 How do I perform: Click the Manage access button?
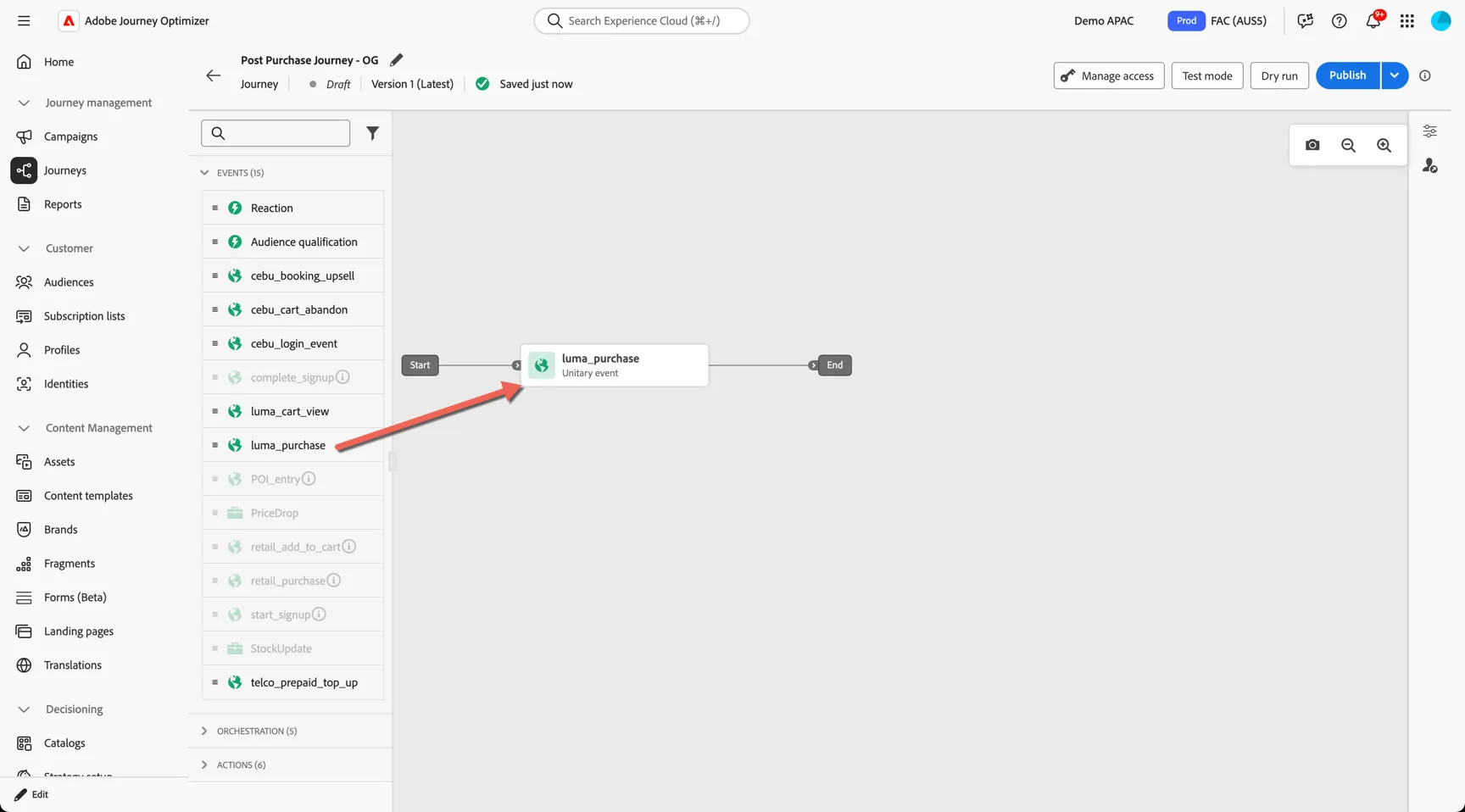point(1109,75)
